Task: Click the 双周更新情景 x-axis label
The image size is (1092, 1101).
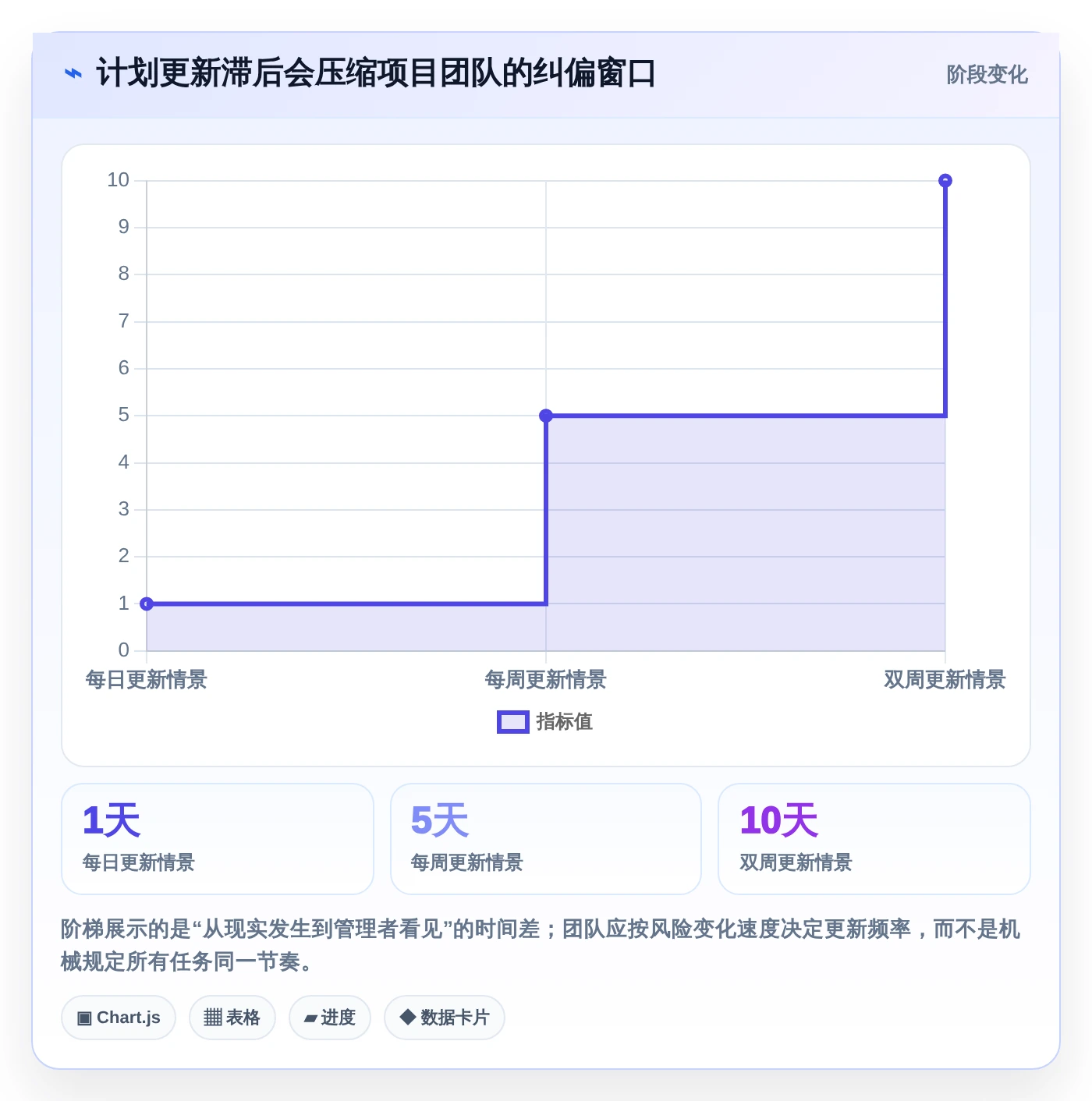Action: tap(945, 680)
